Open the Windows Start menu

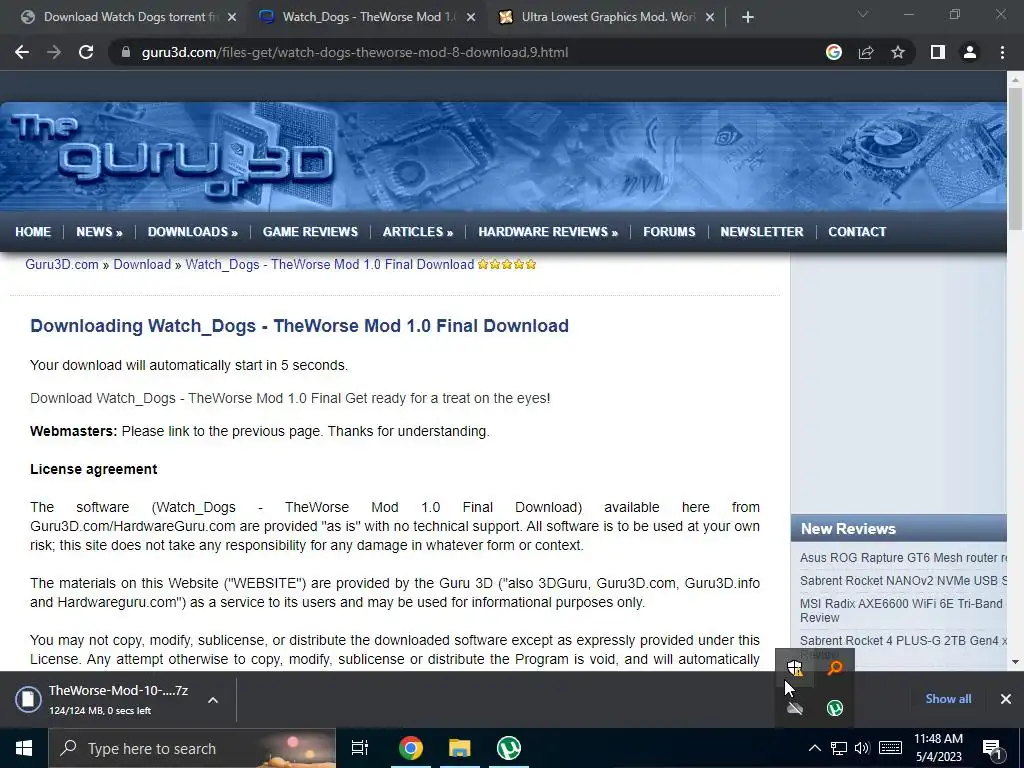click(24, 748)
